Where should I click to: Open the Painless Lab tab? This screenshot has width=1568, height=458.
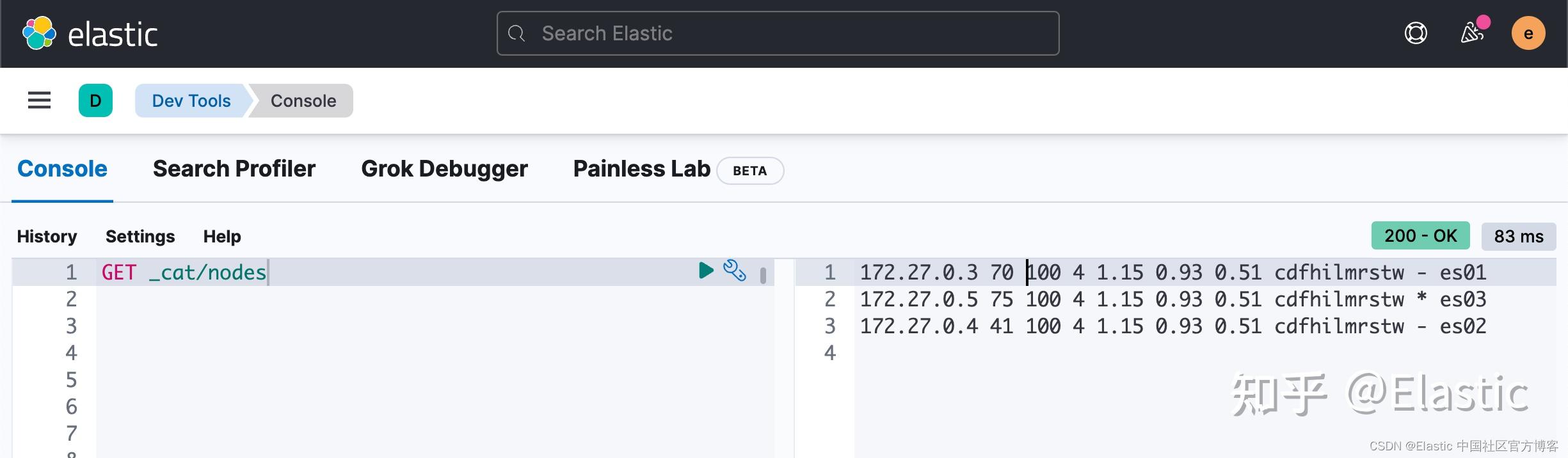641,169
